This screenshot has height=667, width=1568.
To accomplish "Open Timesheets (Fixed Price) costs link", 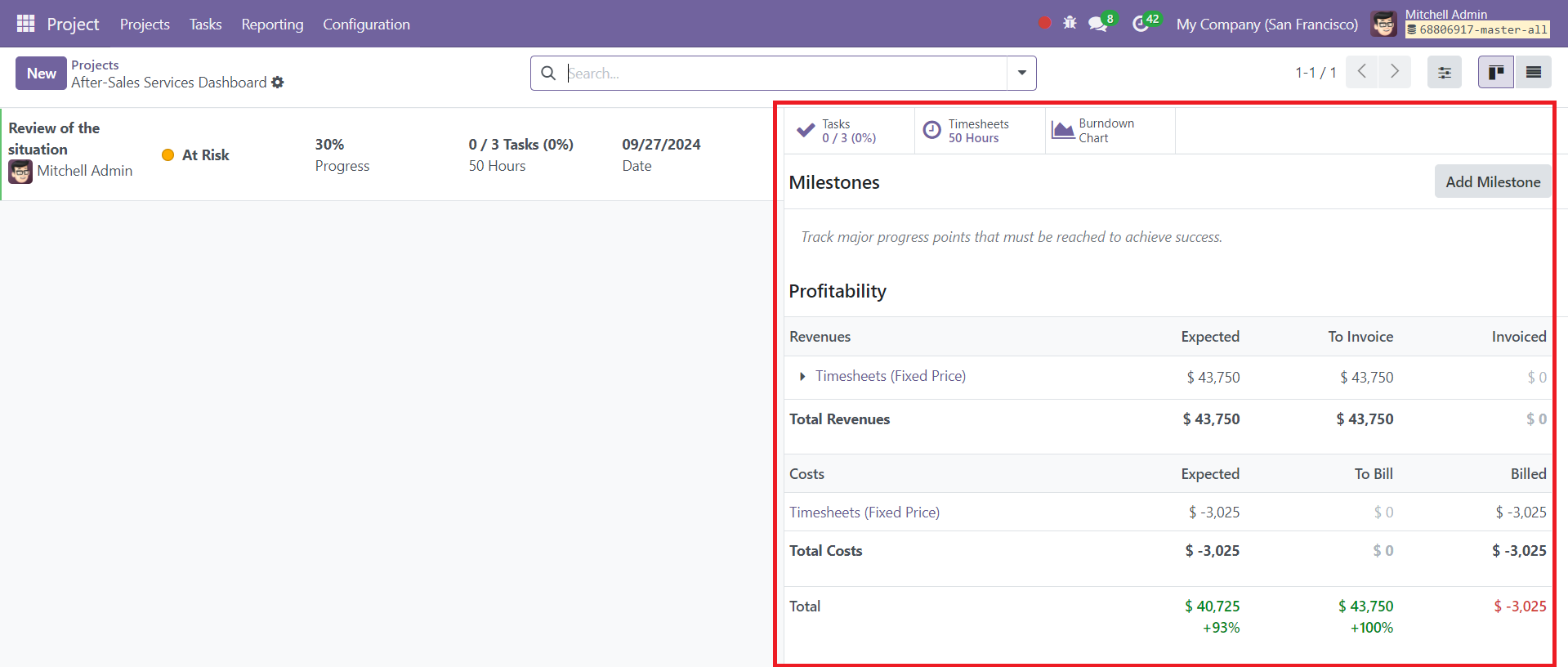I will coord(864,513).
